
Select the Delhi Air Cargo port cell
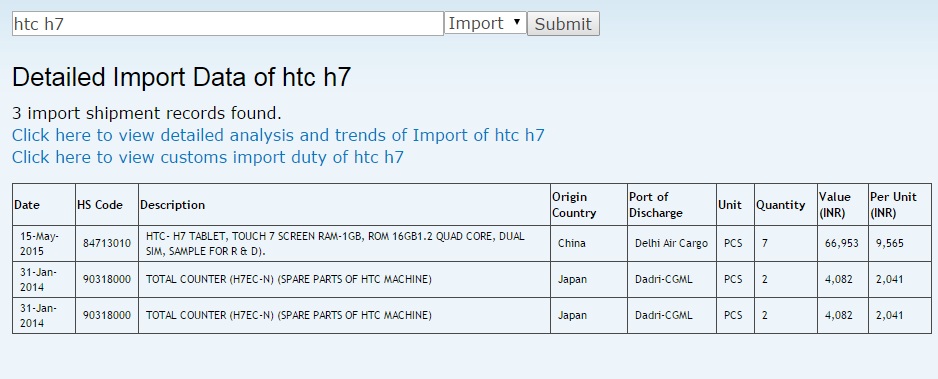[672, 243]
